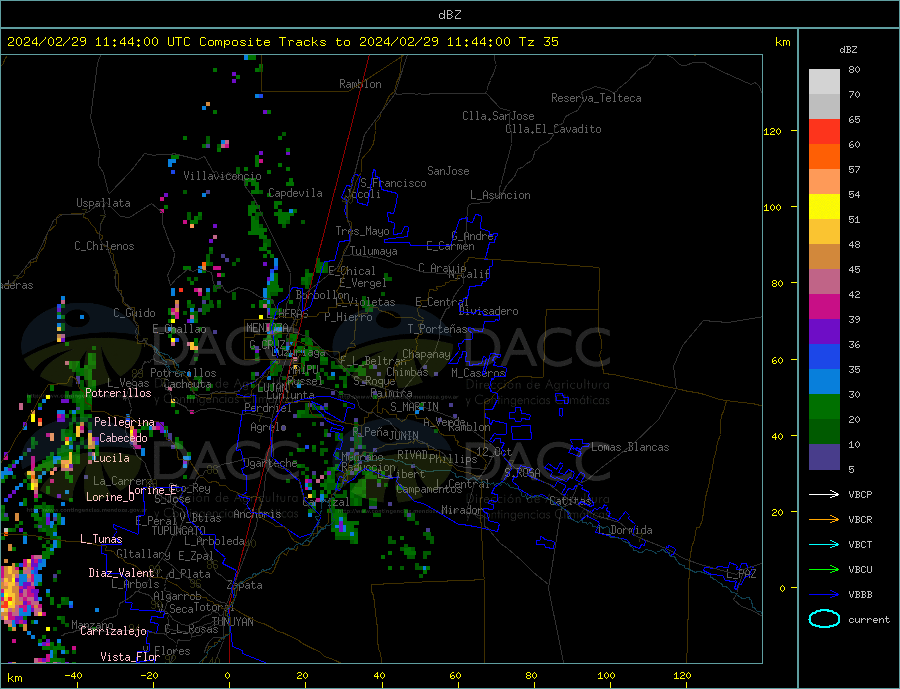Pick the blue swatch between 36 and 35
900x689 pixels.
(x=824, y=357)
